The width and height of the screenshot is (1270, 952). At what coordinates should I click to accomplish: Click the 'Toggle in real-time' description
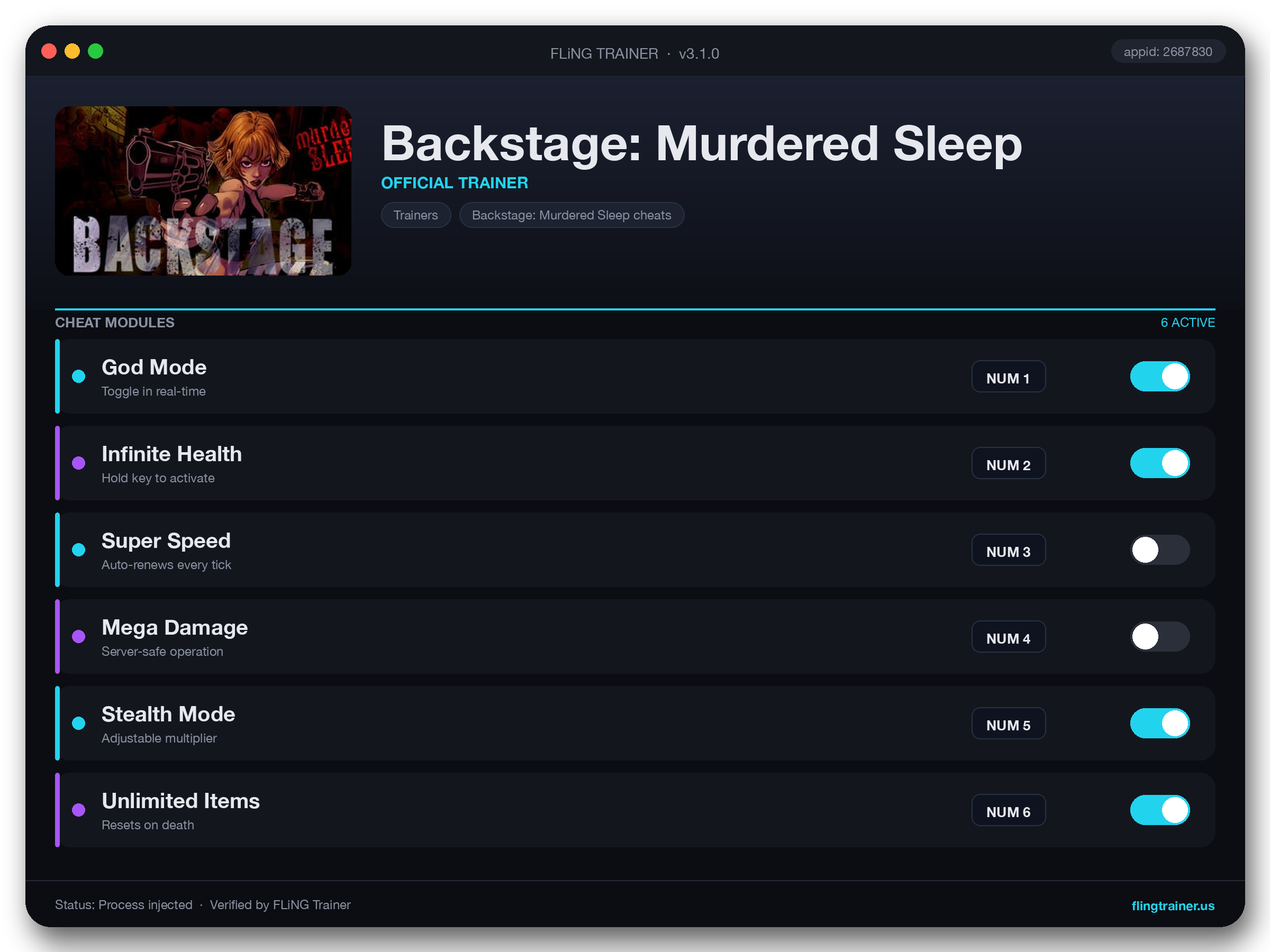point(153,391)
